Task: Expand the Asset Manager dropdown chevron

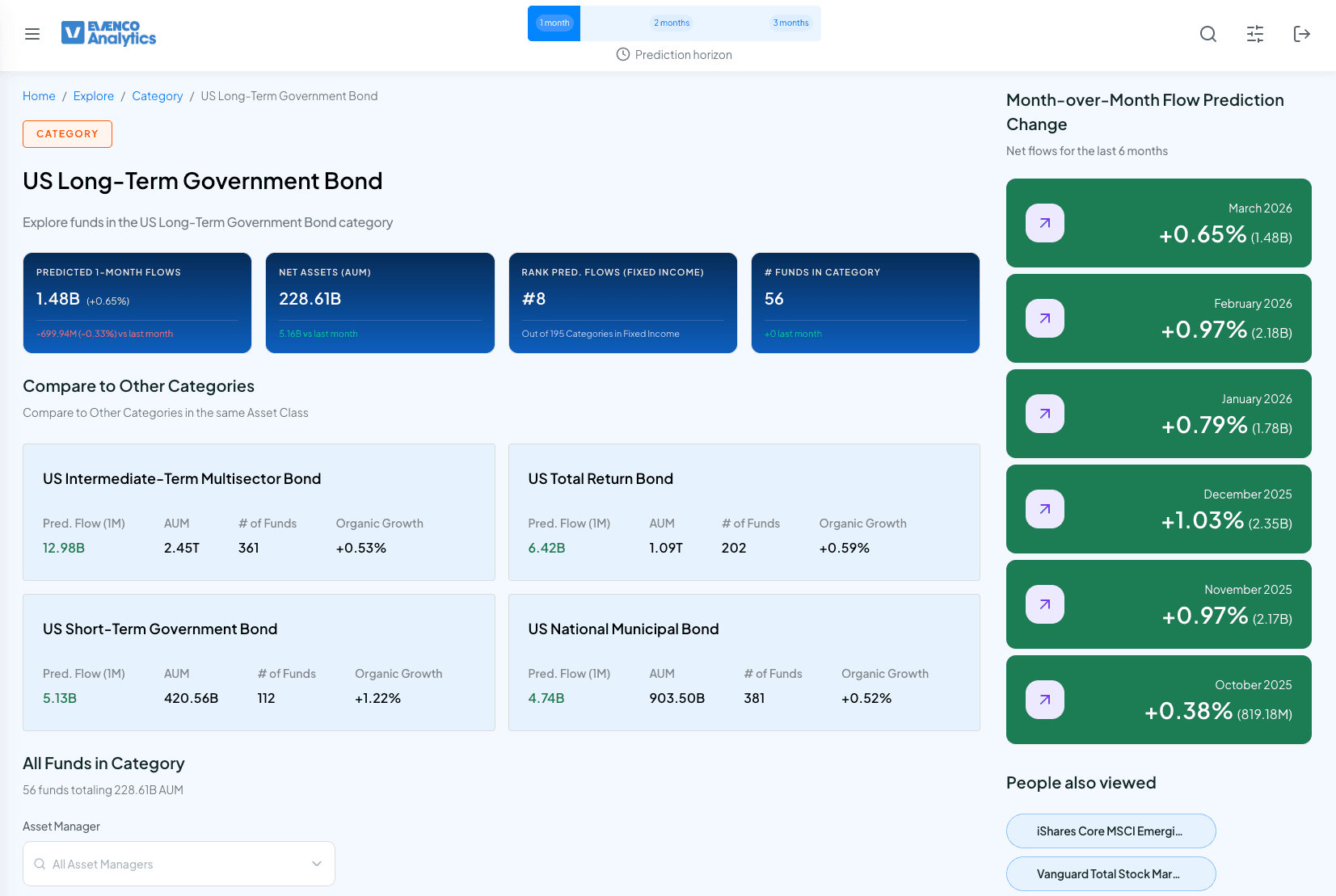Action: tap(317, 864)
